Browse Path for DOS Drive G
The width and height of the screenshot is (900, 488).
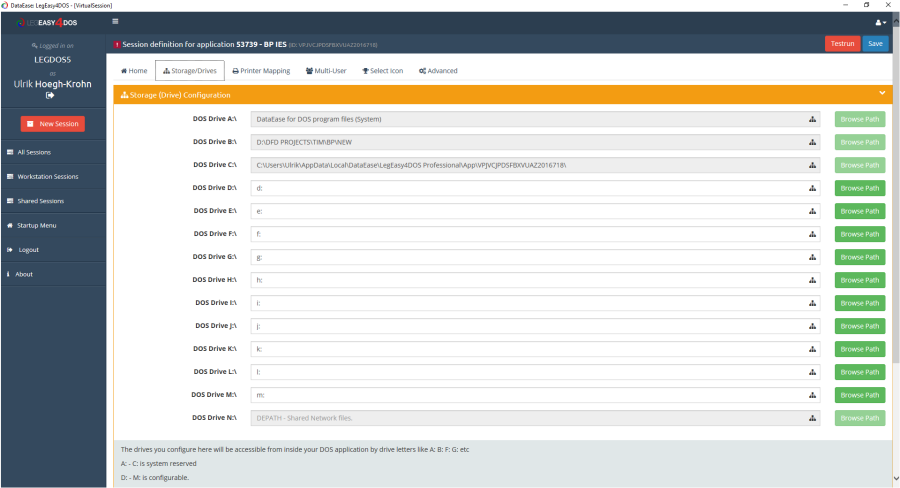(x=860, y=257)
